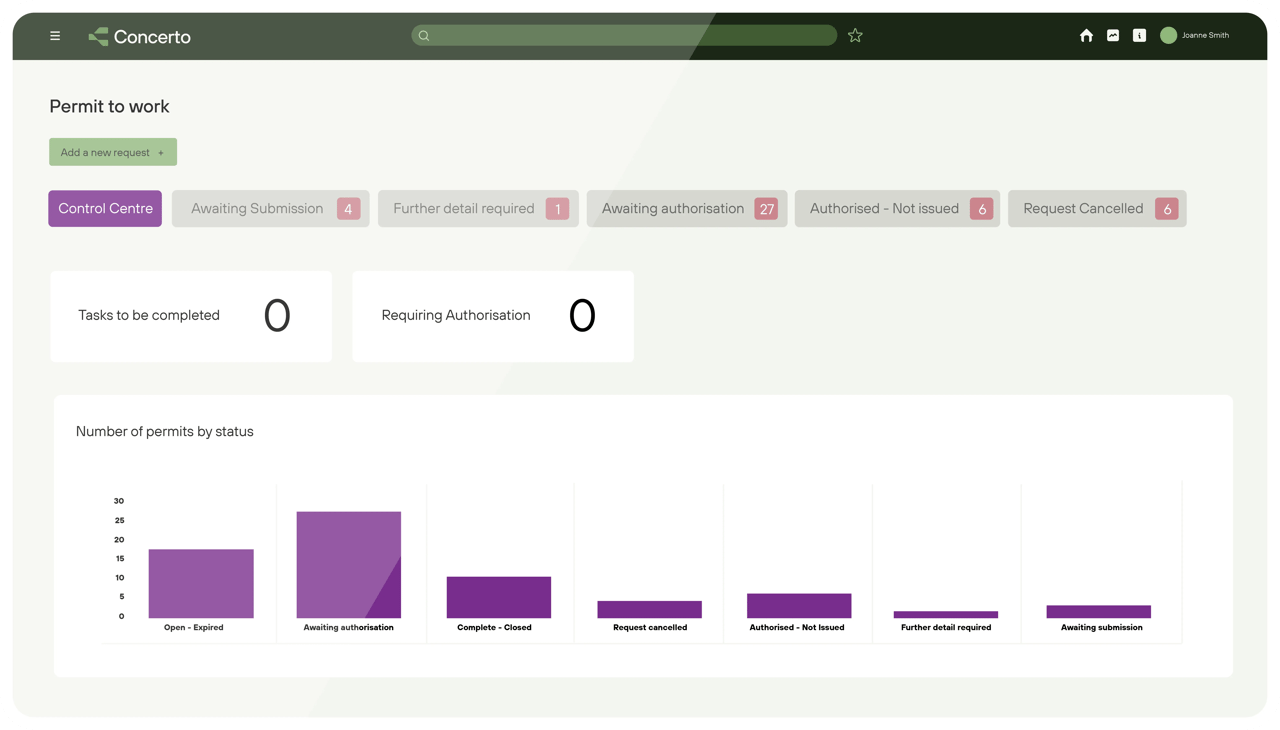1280x730 pixels.
Task: Click the Authorised - Not Issued chart bar
Action: pos(799,606)
